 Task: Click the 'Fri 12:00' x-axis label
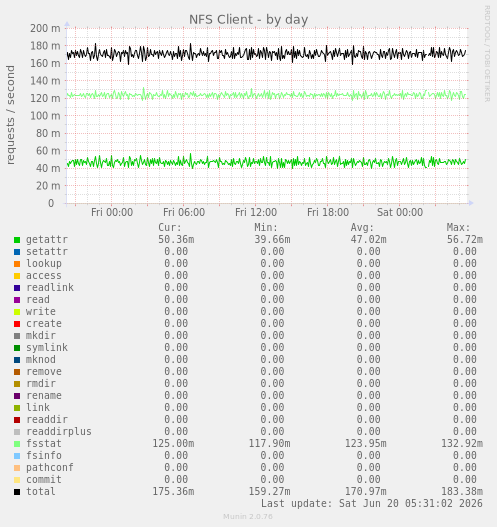[x=256, y=212]
